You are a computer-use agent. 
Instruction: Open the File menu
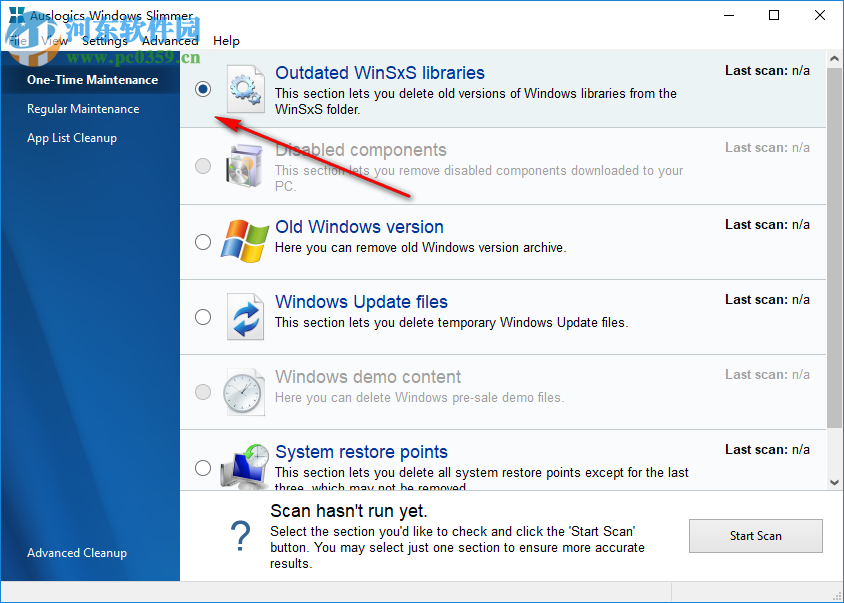click(x=18, y=41)
